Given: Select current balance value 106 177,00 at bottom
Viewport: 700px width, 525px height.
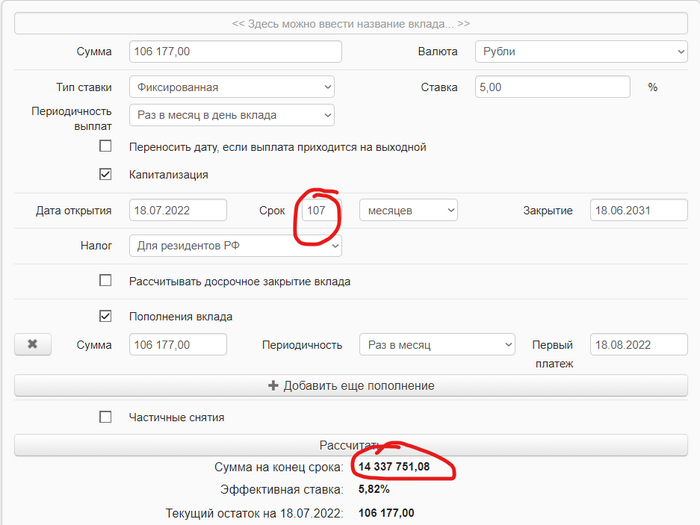Looking at the screenshot, I should pos(386,513).
